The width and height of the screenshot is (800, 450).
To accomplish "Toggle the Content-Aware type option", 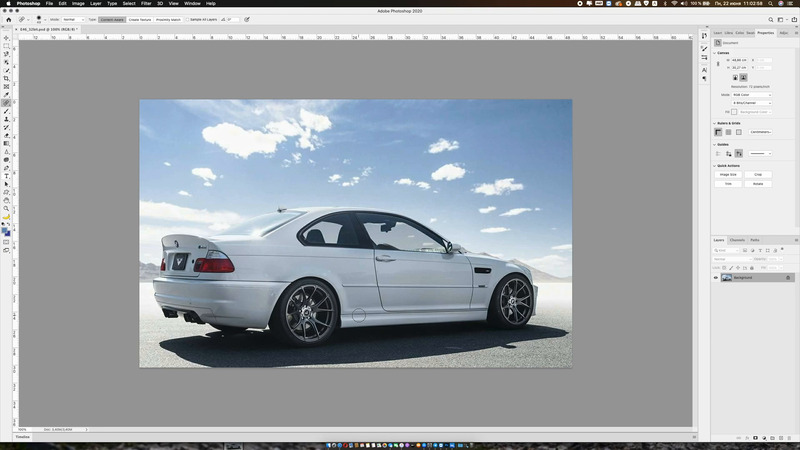I will point(110,19).
